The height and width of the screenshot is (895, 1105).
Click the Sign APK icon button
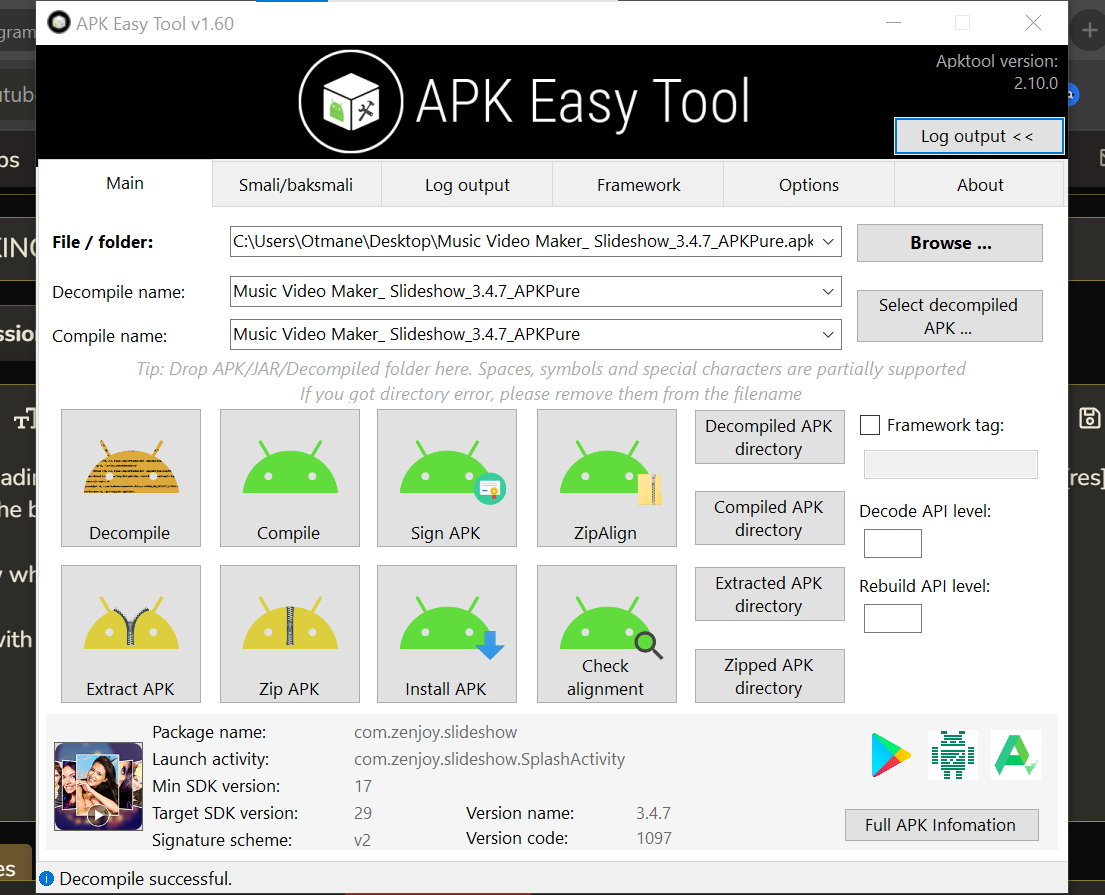pyautogui.click(x=447, y=478)
